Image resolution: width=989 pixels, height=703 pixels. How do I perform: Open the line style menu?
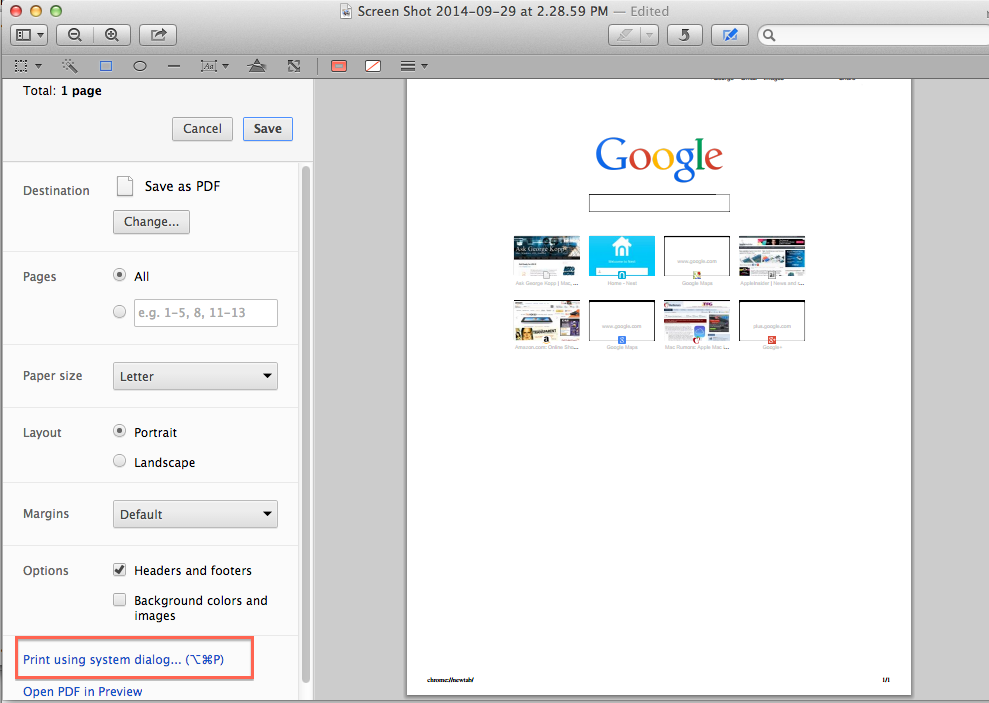coord(414,66)
